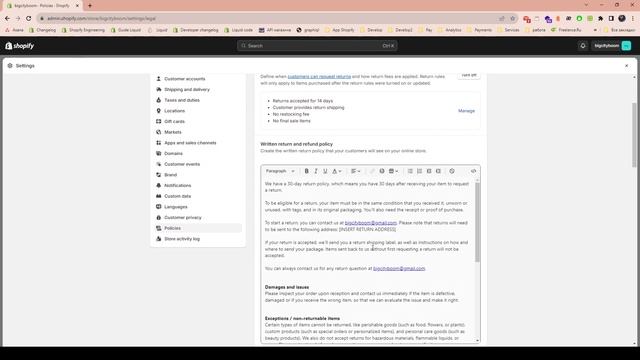Click the Shopify logo
640x360 pixels.
click(20, 46)
